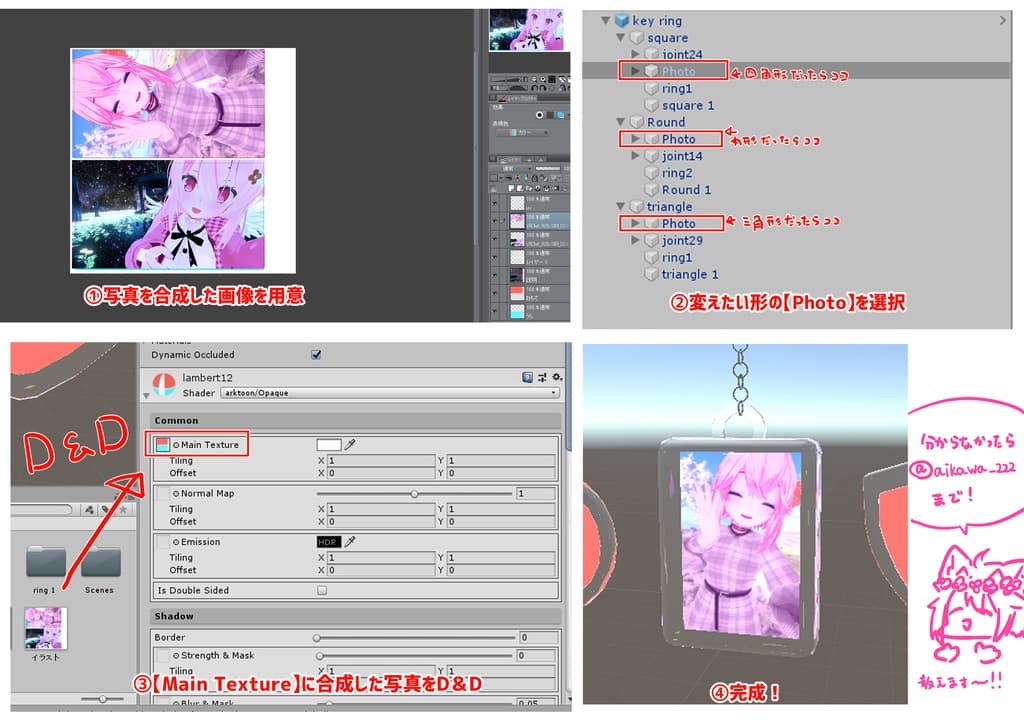Viewport: 1024px width, 724px height.
Task: Click the lambert12 material sphere preview icon
Action: [165, 381]
